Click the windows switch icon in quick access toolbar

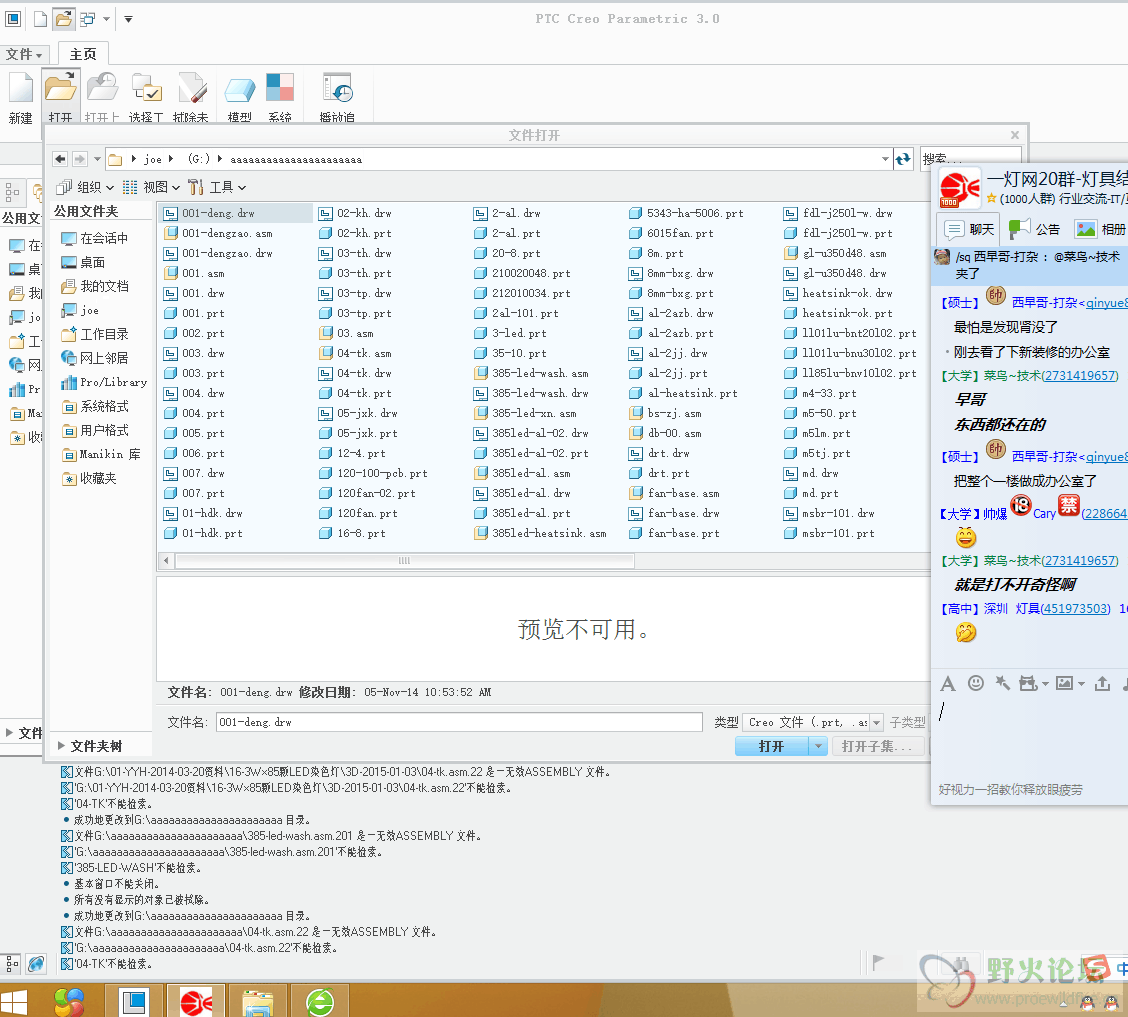click(88, 19)
